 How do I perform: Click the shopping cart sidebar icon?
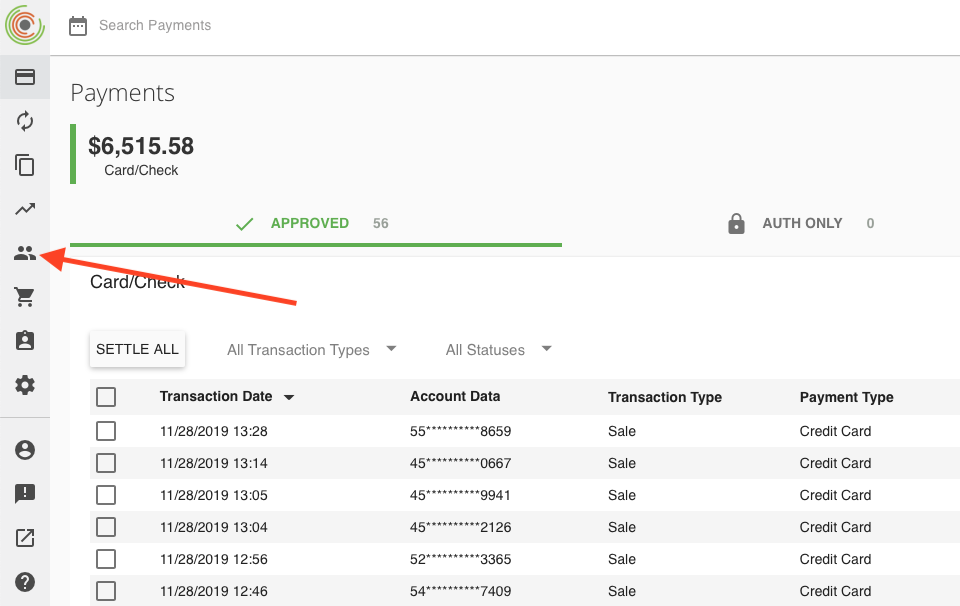pyautogui.click(x=25, y=297)
